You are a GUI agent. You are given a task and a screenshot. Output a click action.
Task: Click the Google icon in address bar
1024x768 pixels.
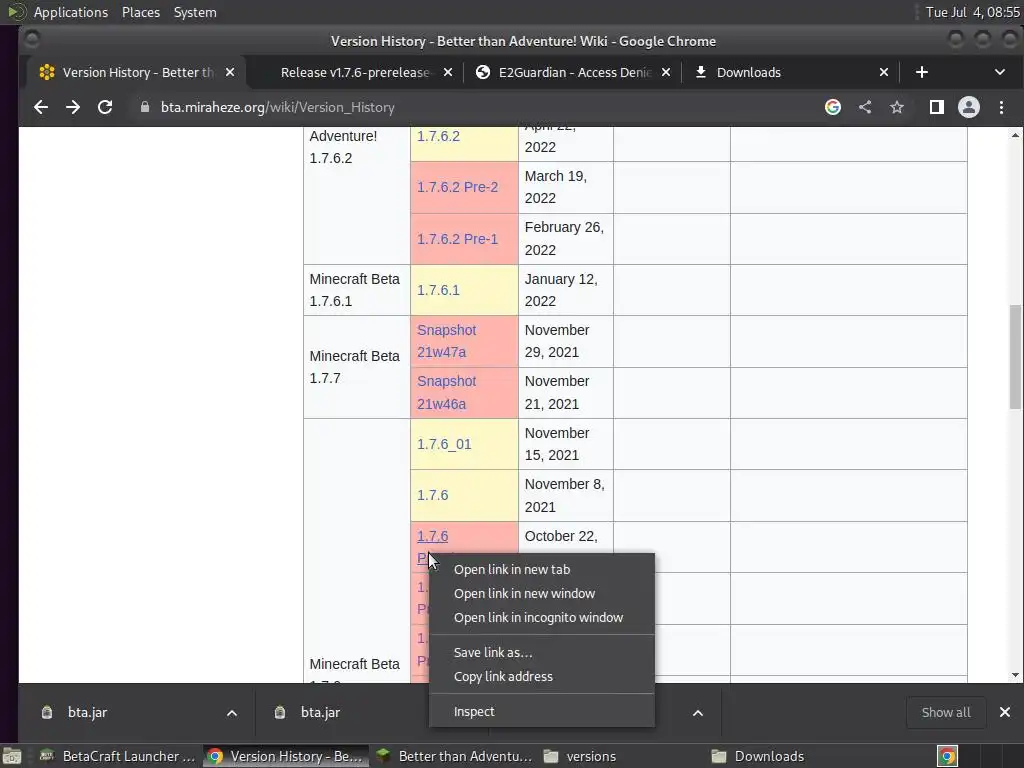coord(833,107)
